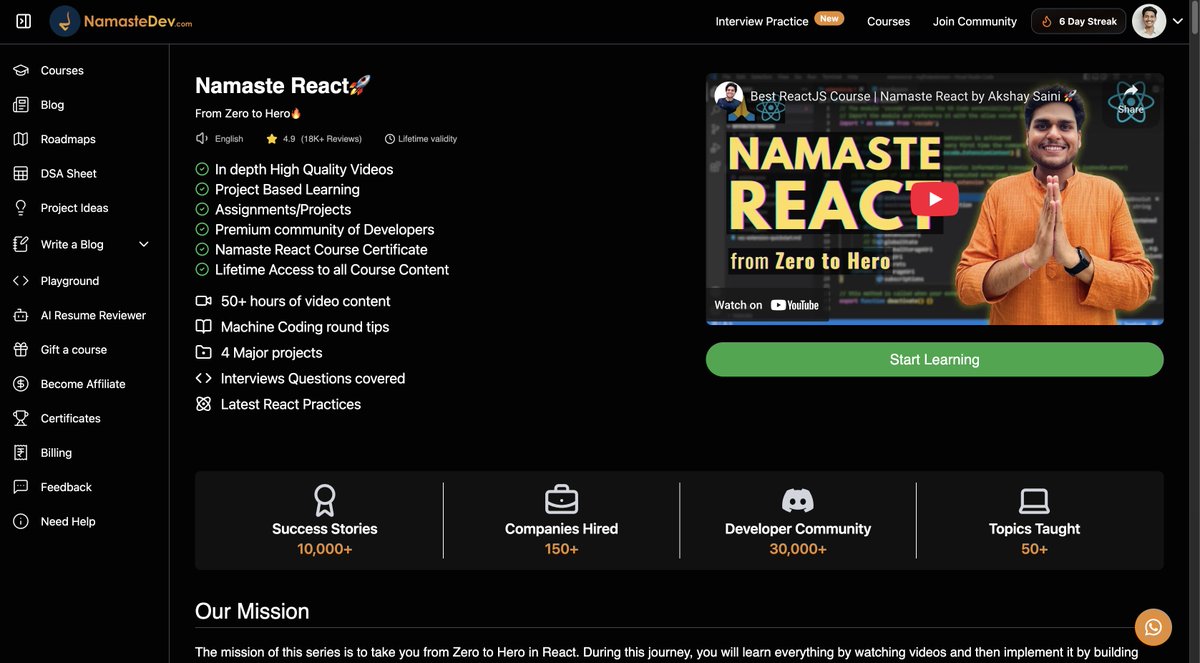Click the Start Learning button
The image size is (1200, 663).
click(x=934, y=359)
